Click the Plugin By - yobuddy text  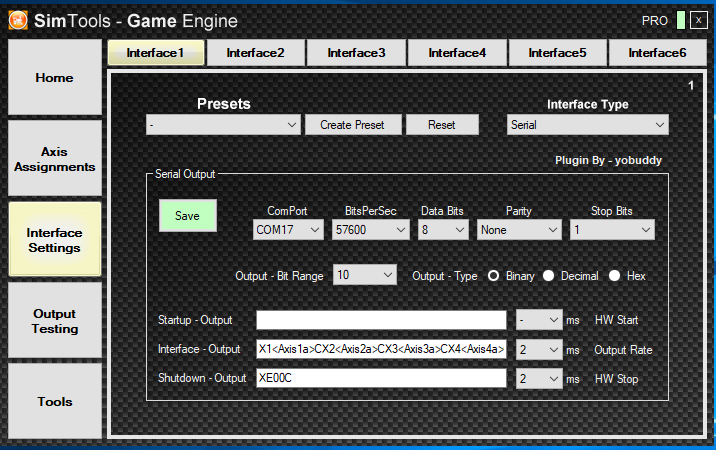(608, 160)
